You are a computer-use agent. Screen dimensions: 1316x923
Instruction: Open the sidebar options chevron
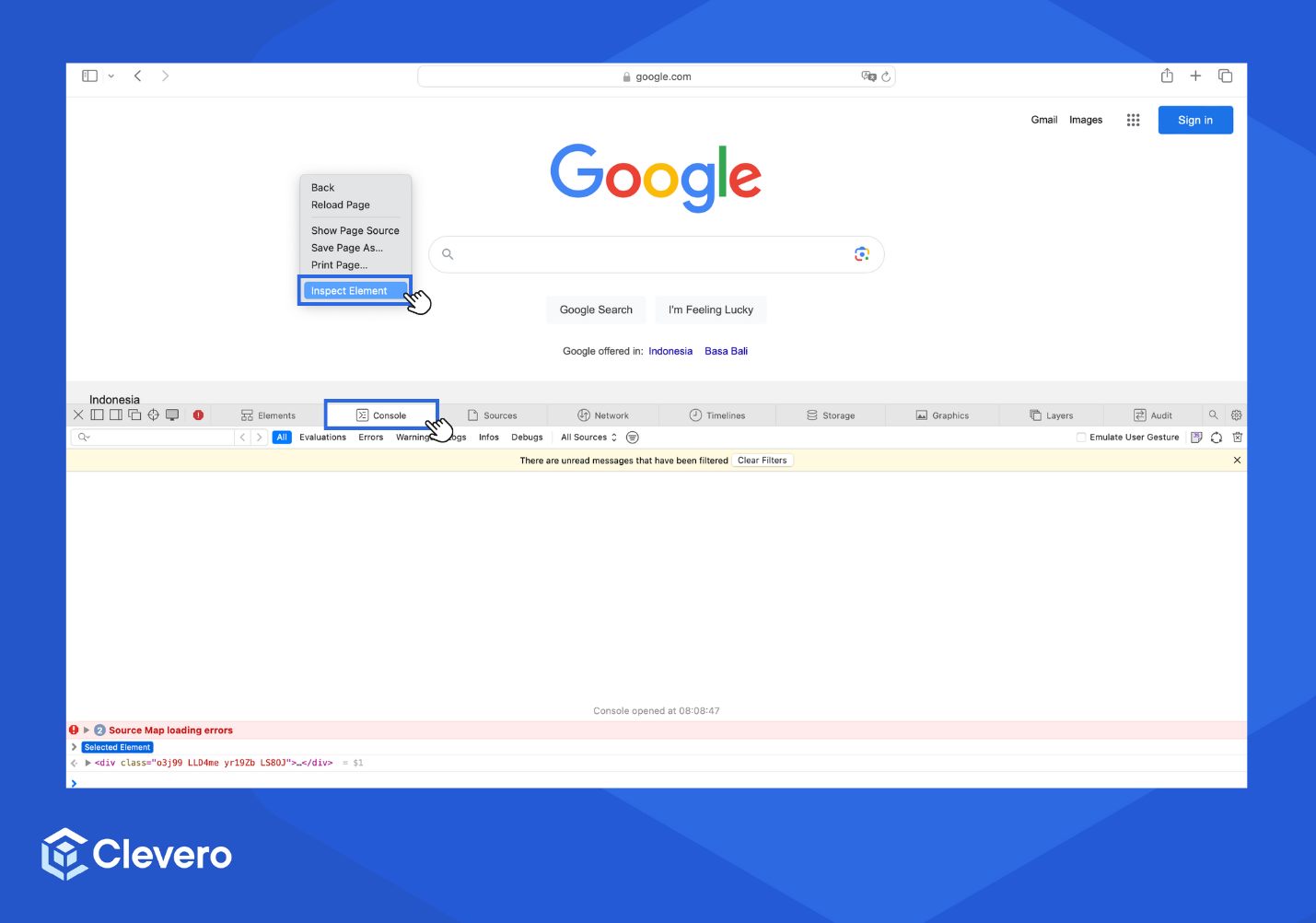pos(111,76)
